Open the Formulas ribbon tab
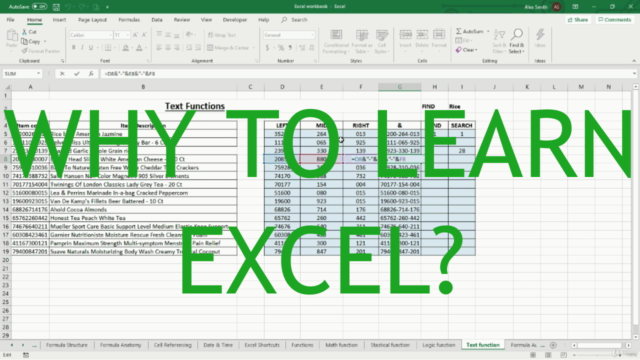The image size is (640, 360). tap(129, 20)
